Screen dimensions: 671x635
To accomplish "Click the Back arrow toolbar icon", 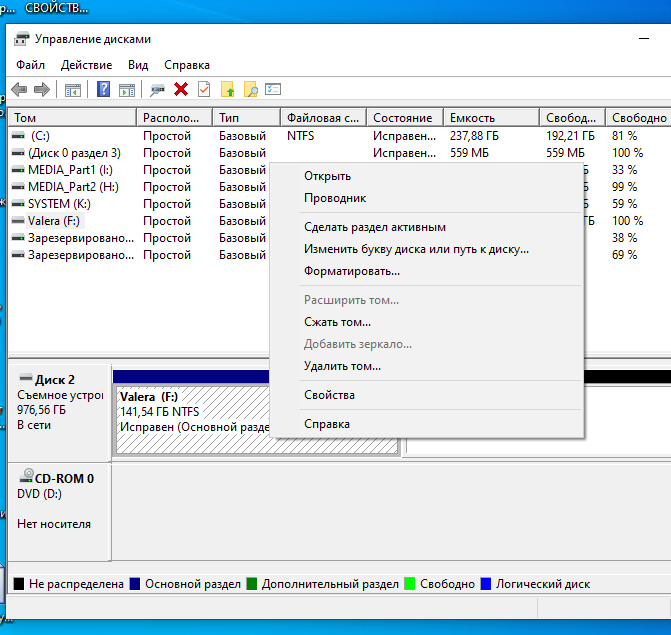I will pos(19,89).
